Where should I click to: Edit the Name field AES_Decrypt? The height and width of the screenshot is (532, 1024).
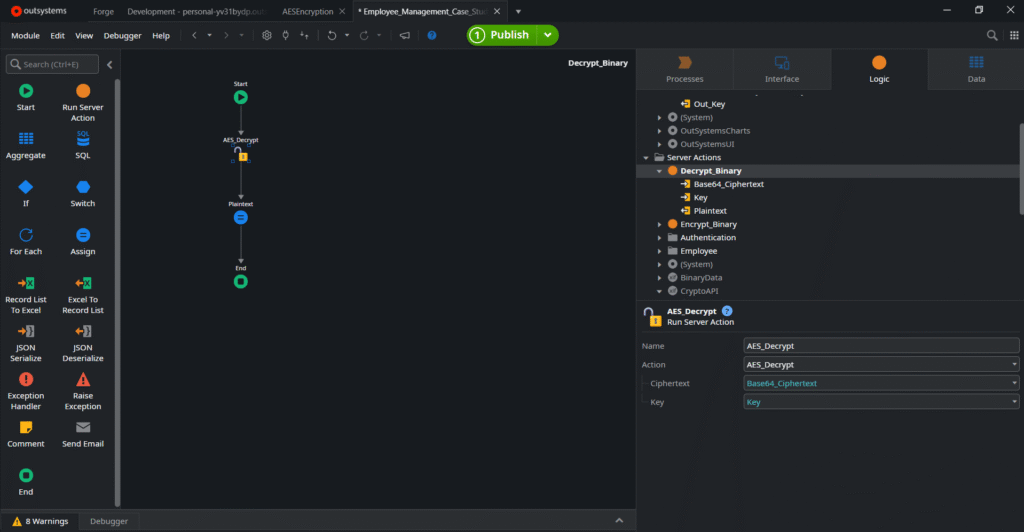[881, 346]
